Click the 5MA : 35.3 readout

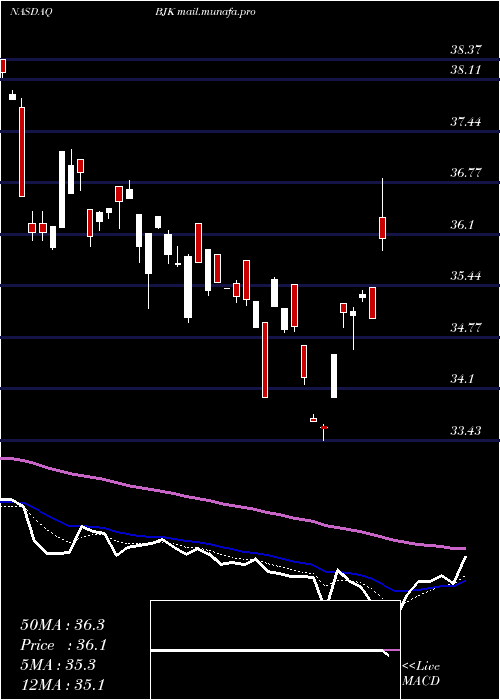(58, 665)
